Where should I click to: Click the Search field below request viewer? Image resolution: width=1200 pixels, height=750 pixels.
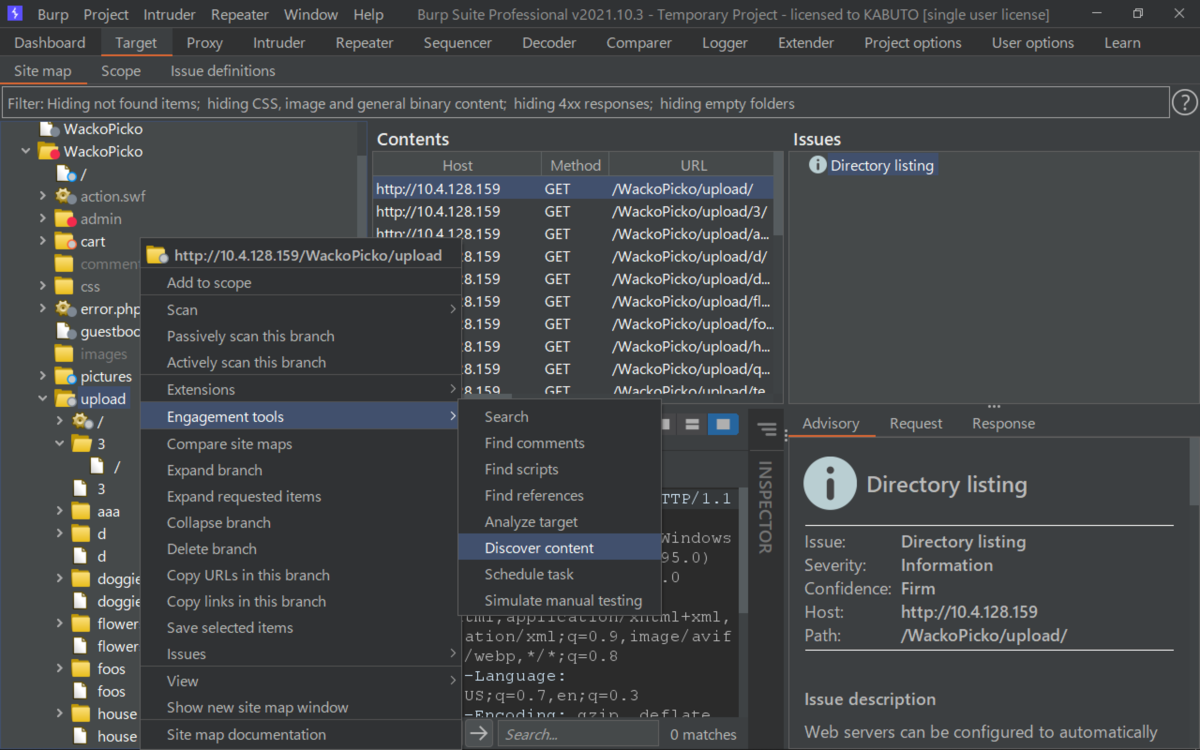coord(577,734)
